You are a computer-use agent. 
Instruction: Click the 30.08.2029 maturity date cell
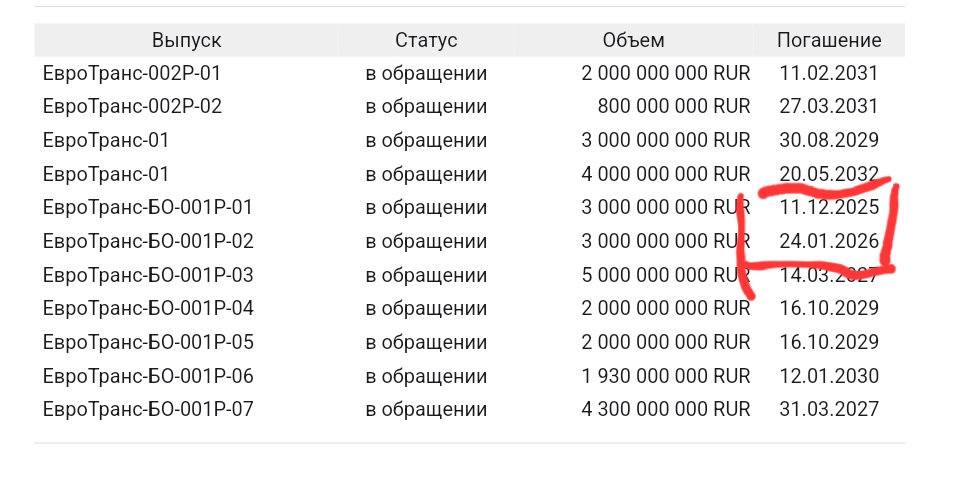click(829, 140)
